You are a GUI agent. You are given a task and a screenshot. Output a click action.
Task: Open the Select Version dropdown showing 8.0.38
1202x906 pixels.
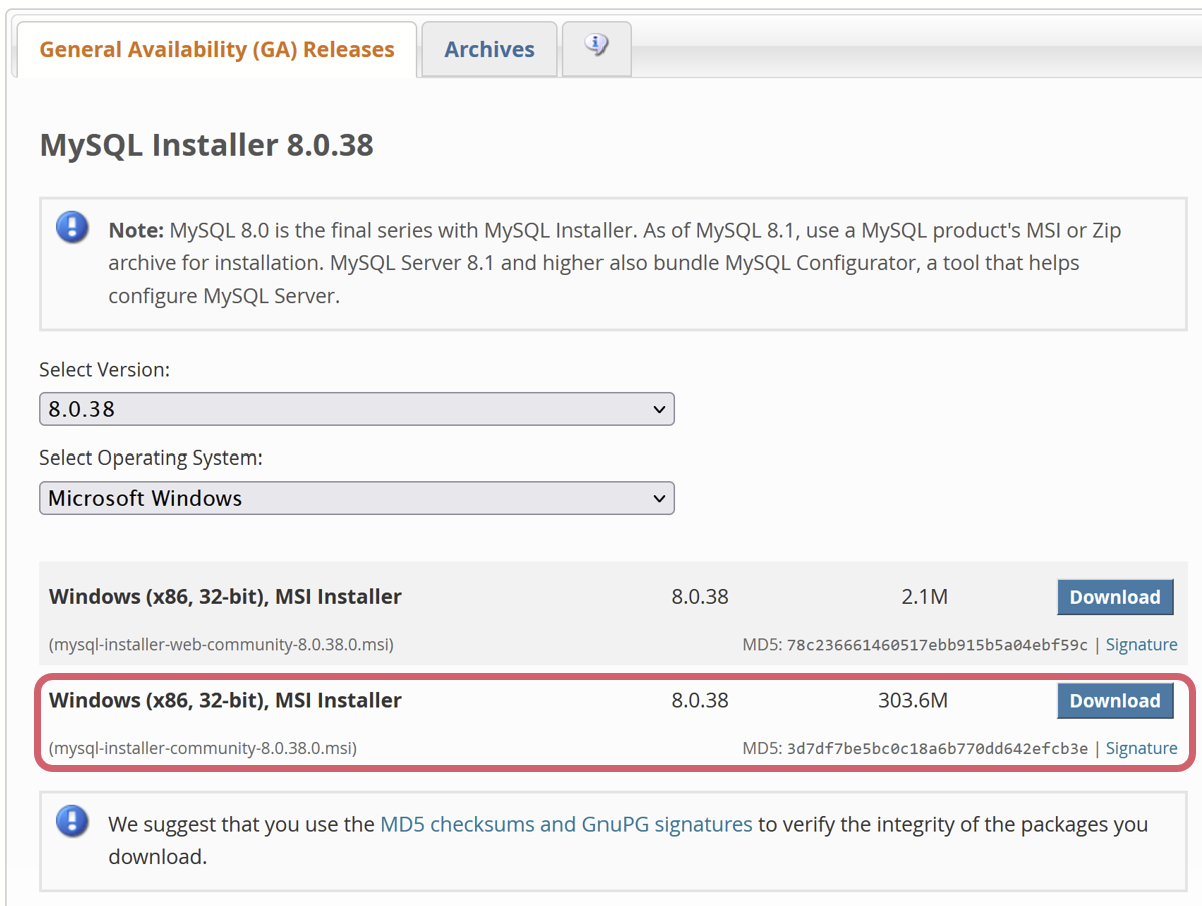click(357, 409)
